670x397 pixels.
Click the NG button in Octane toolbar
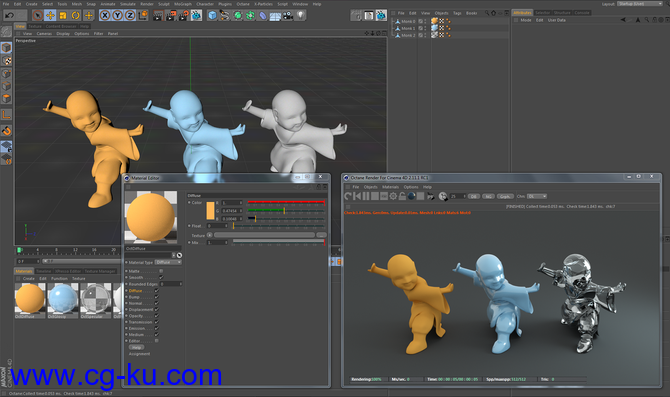488,196
